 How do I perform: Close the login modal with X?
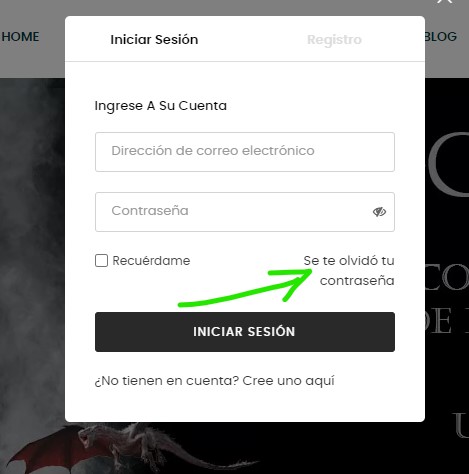tap(445, 2)
